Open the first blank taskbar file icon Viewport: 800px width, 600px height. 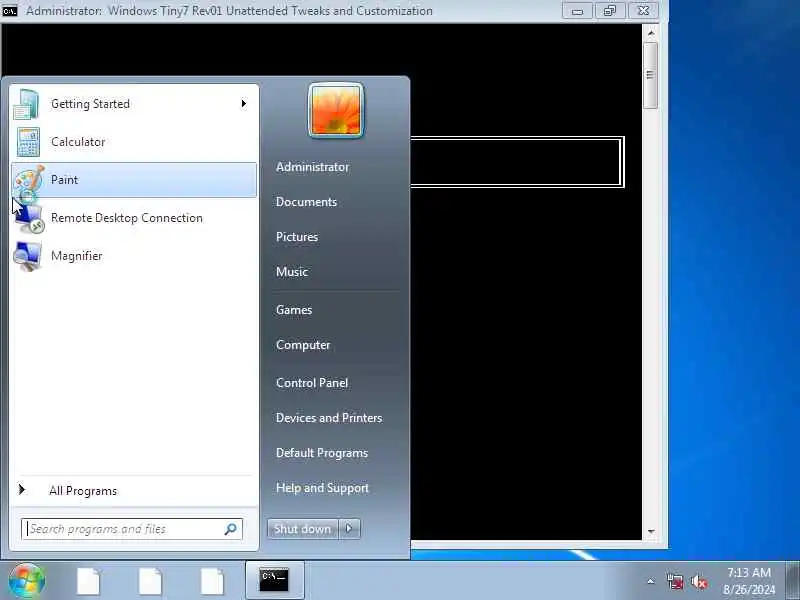point(88,581)
